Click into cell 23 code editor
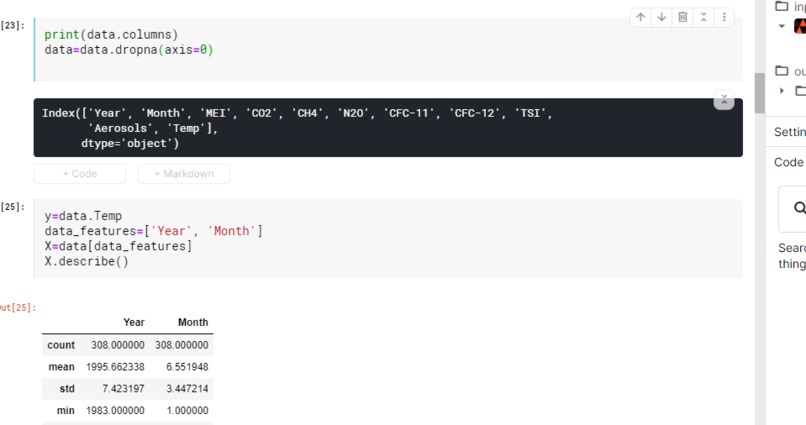The image size is (806, 425). click(x=388, y=49)
